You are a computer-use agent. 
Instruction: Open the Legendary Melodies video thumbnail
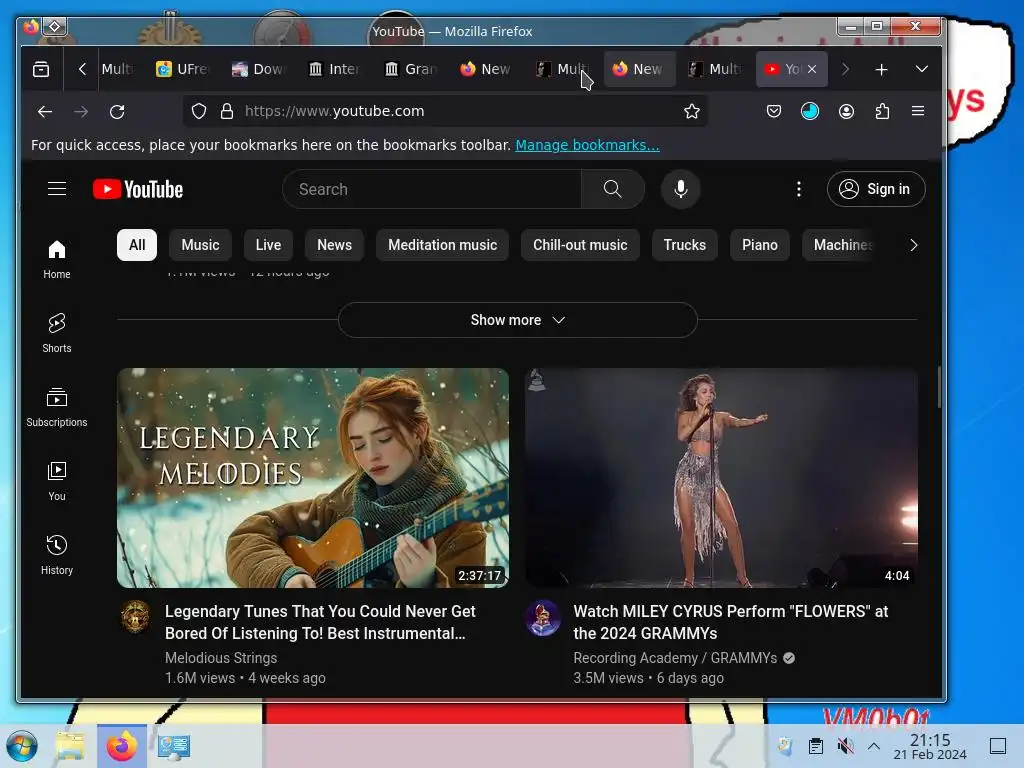point(313,478)
